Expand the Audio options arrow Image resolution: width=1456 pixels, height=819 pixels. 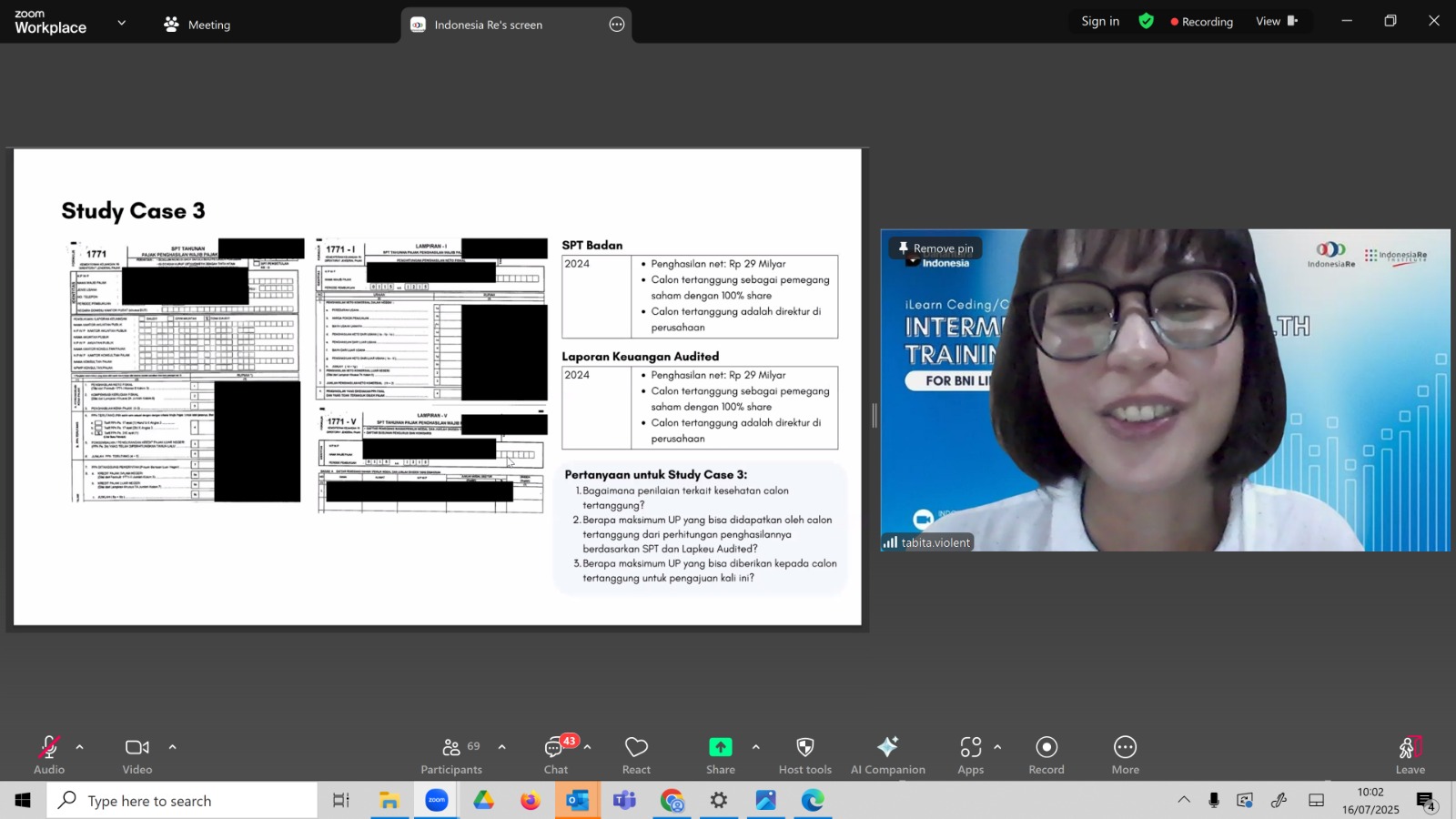pos(79,747)
